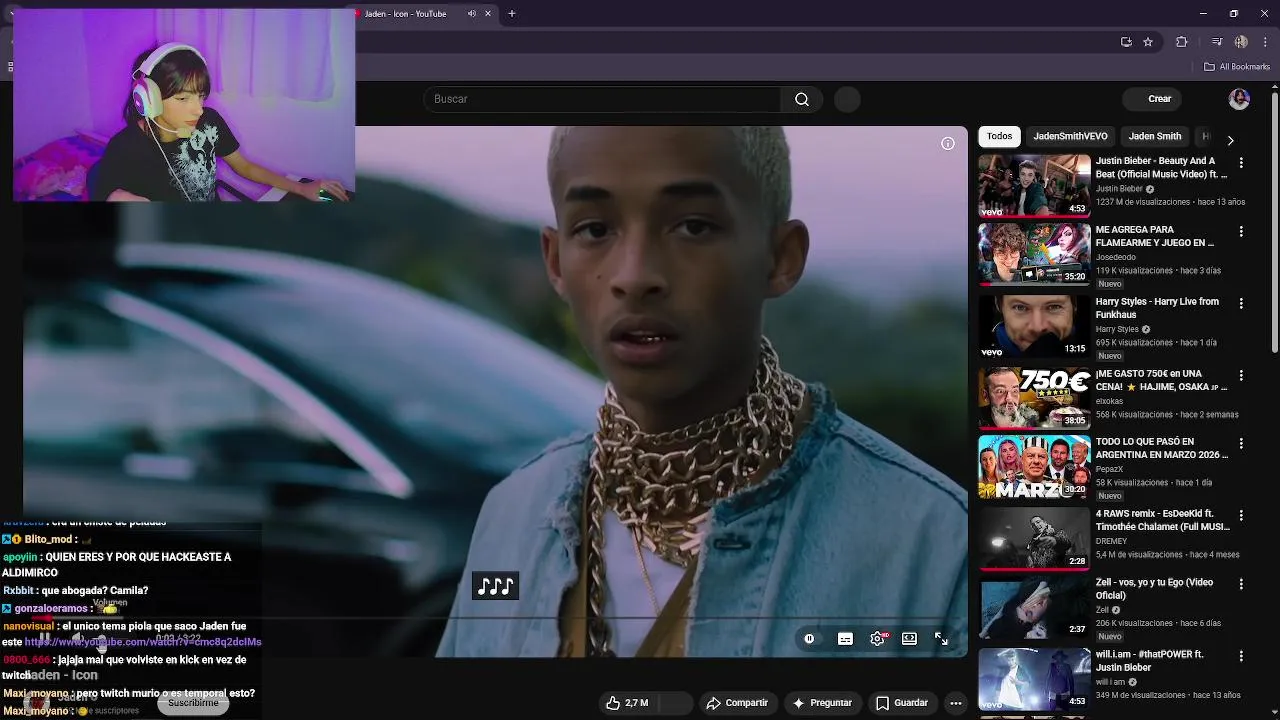Open options for Beauty And A Beat video

[1241, 162]
